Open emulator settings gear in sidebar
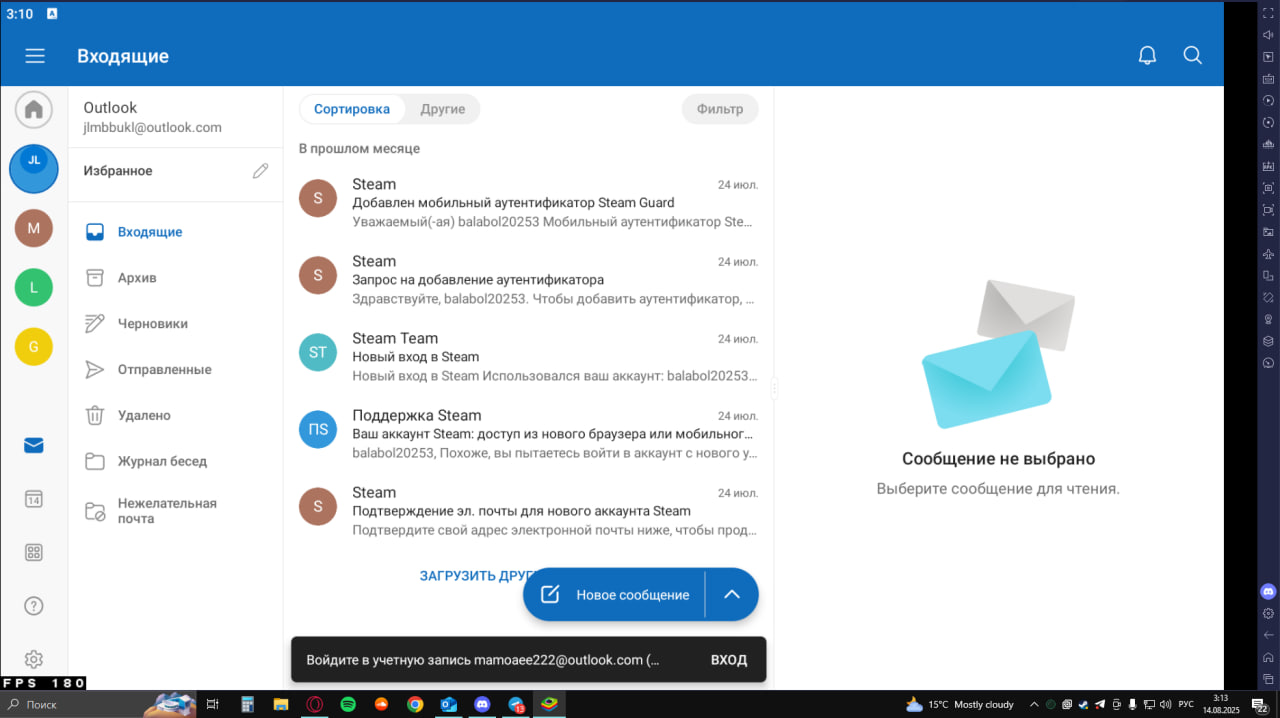Viewport: 1280px width, 718px height. click(1268, 613)
